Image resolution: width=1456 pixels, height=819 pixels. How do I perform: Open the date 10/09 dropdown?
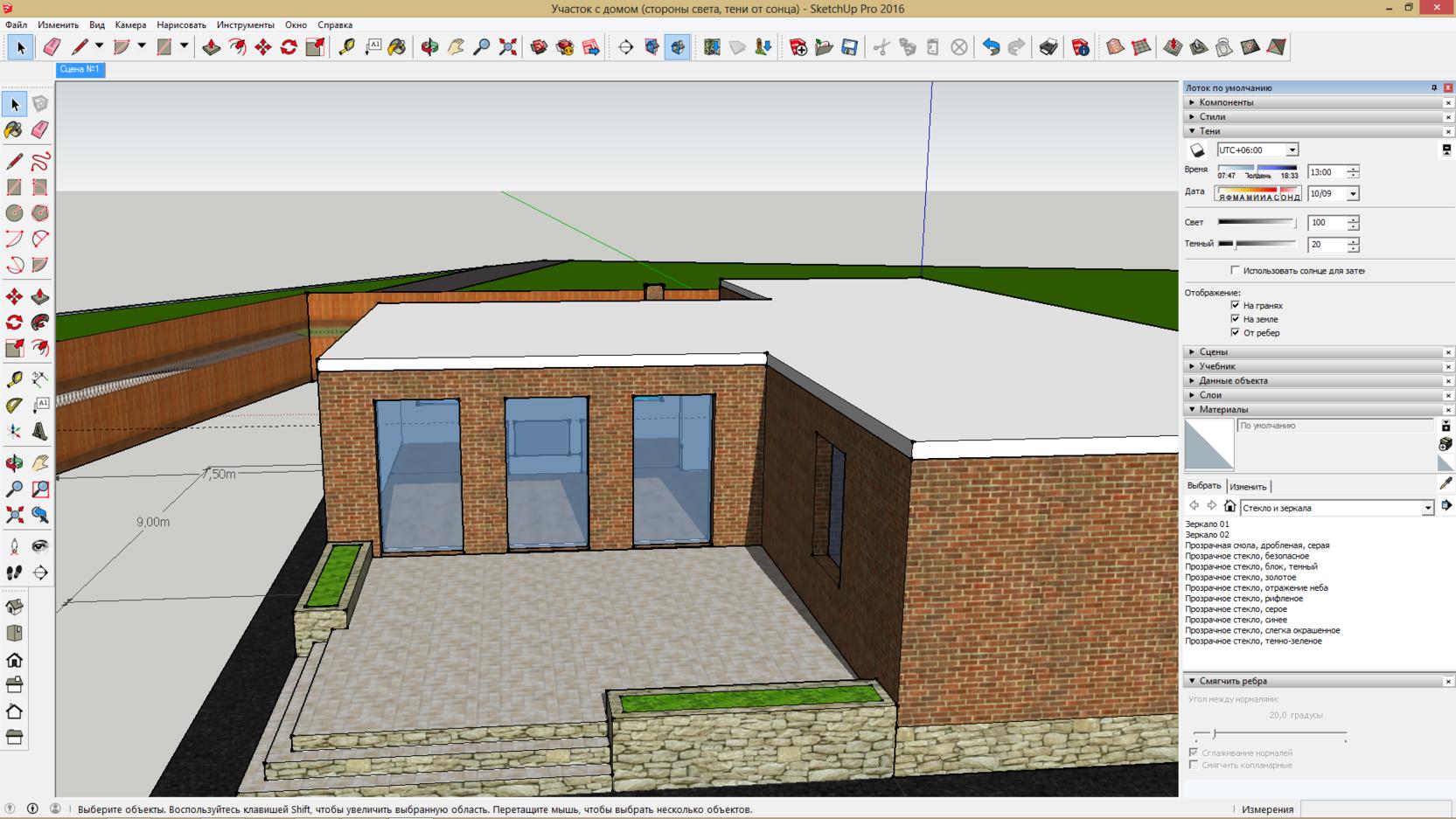[x=1353, y=194]
